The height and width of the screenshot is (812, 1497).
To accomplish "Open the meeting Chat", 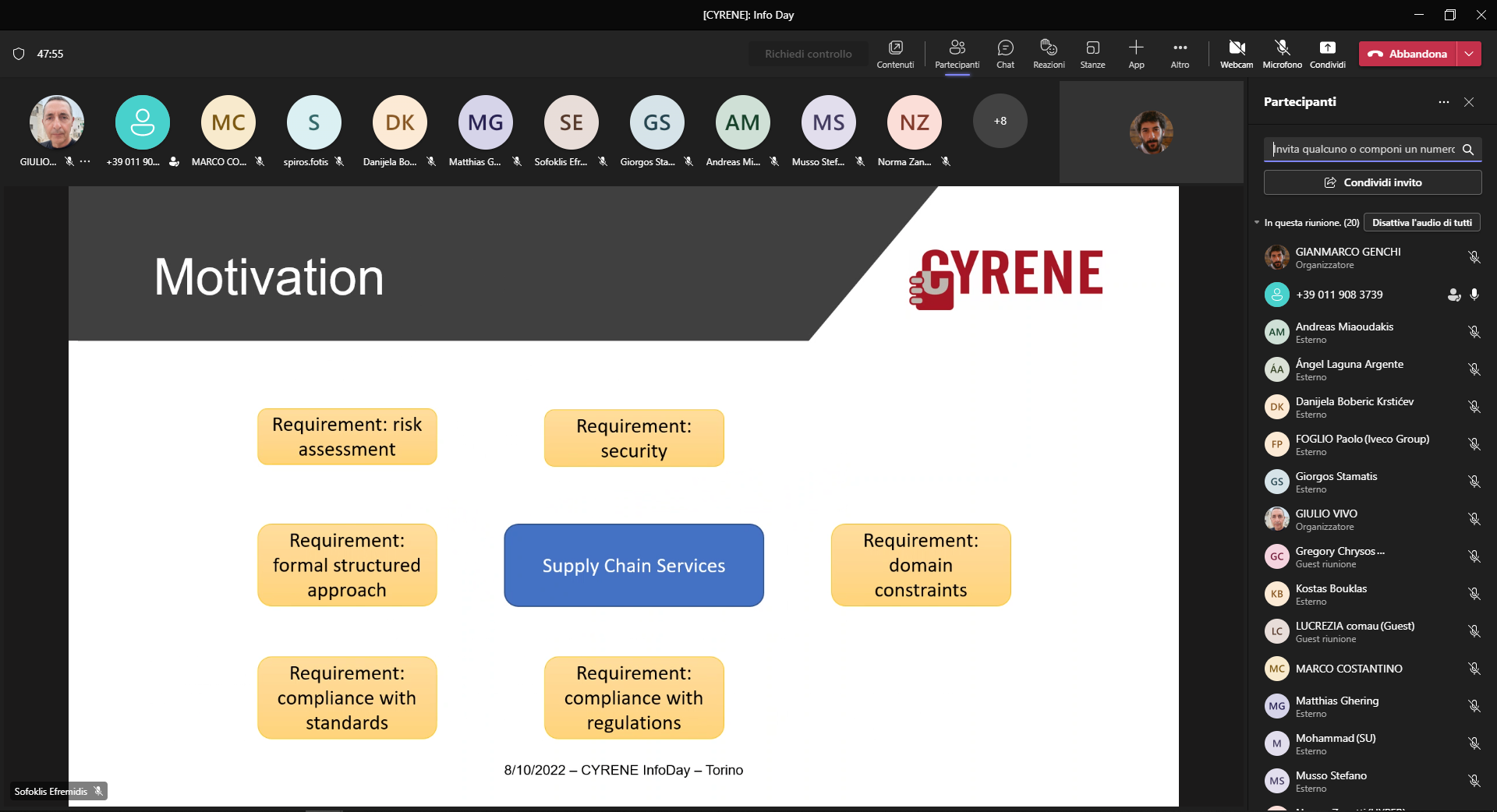I will (x=1006, y=54).
